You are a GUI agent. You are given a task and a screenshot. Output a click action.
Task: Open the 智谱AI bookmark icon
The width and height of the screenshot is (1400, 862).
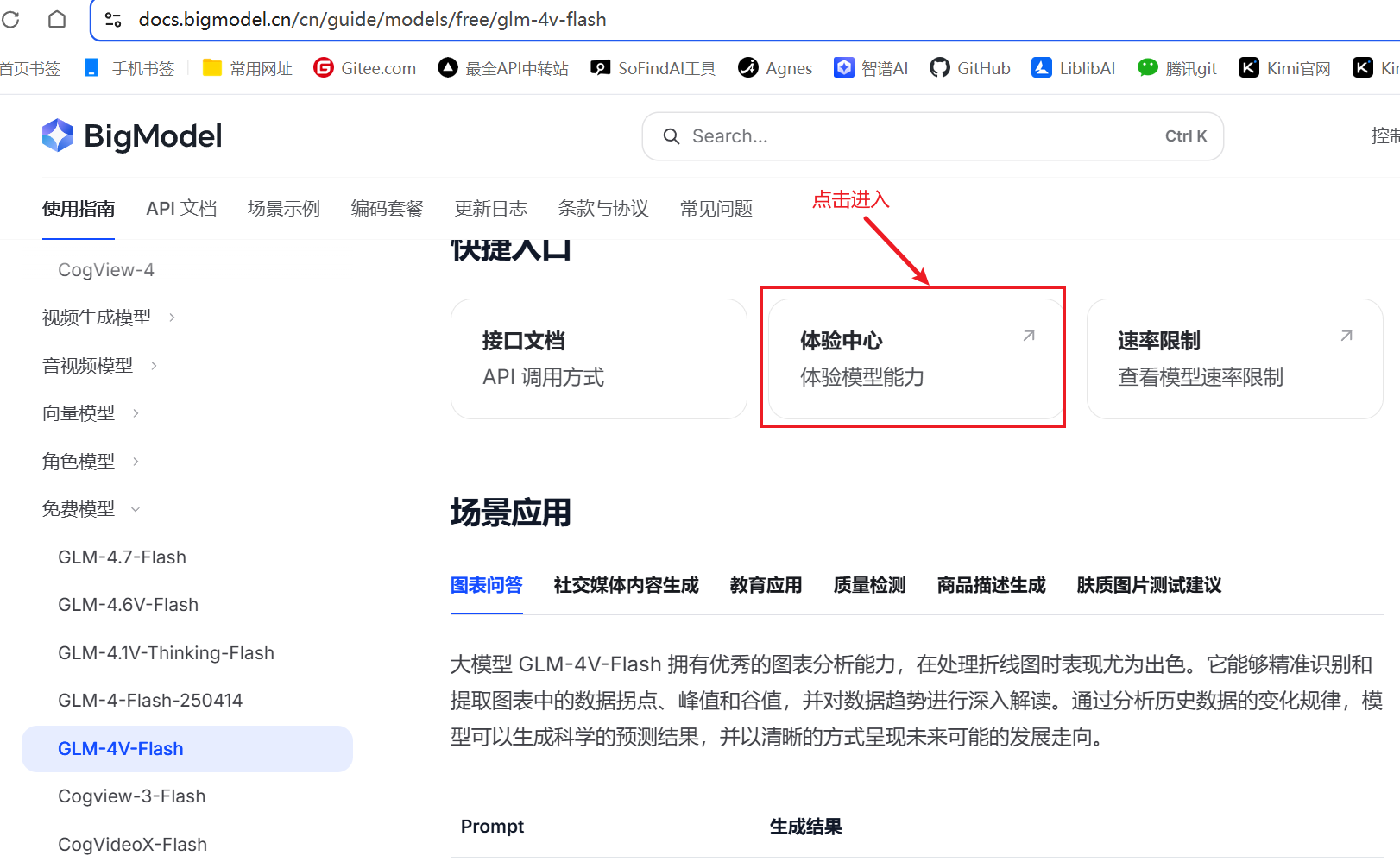[x=843, y=67]
